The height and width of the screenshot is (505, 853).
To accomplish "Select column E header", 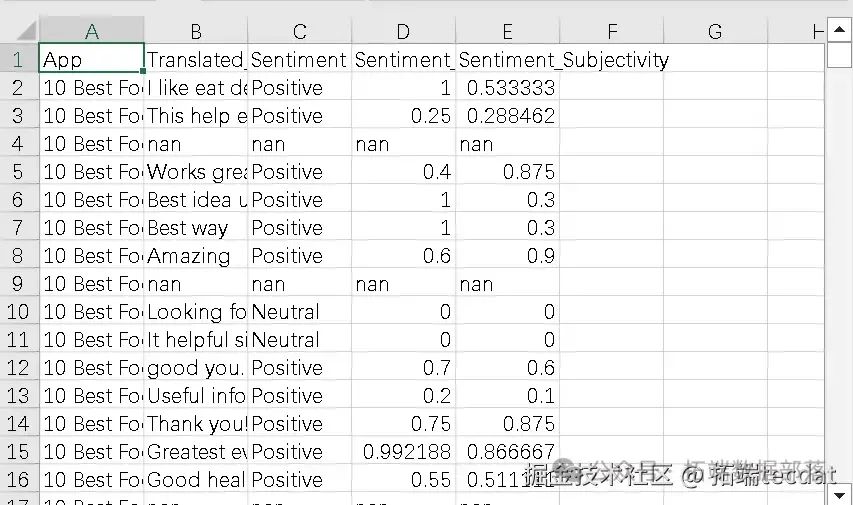I will coord(507,32).
